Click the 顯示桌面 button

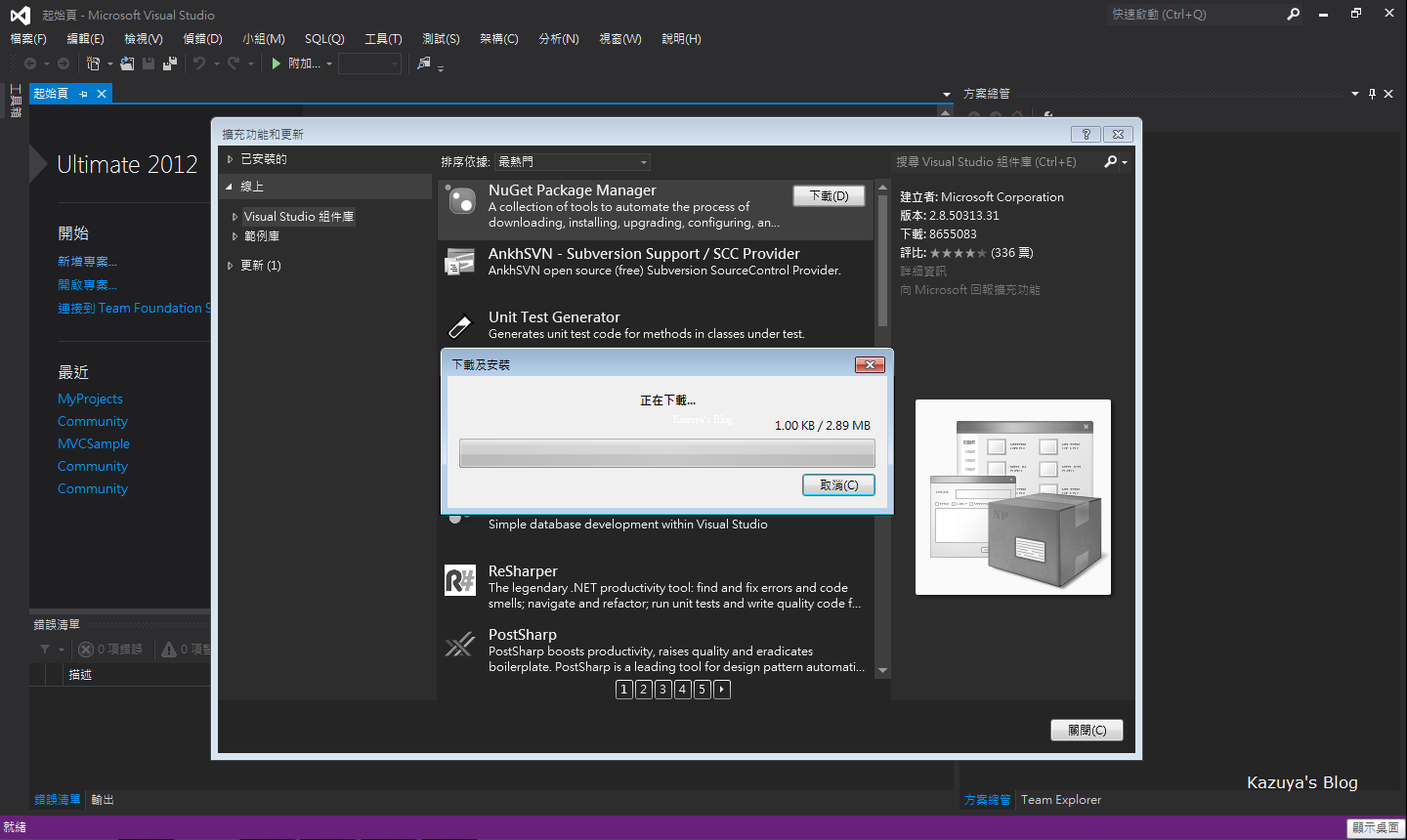pyautogui.click(x=1376, y=828)
